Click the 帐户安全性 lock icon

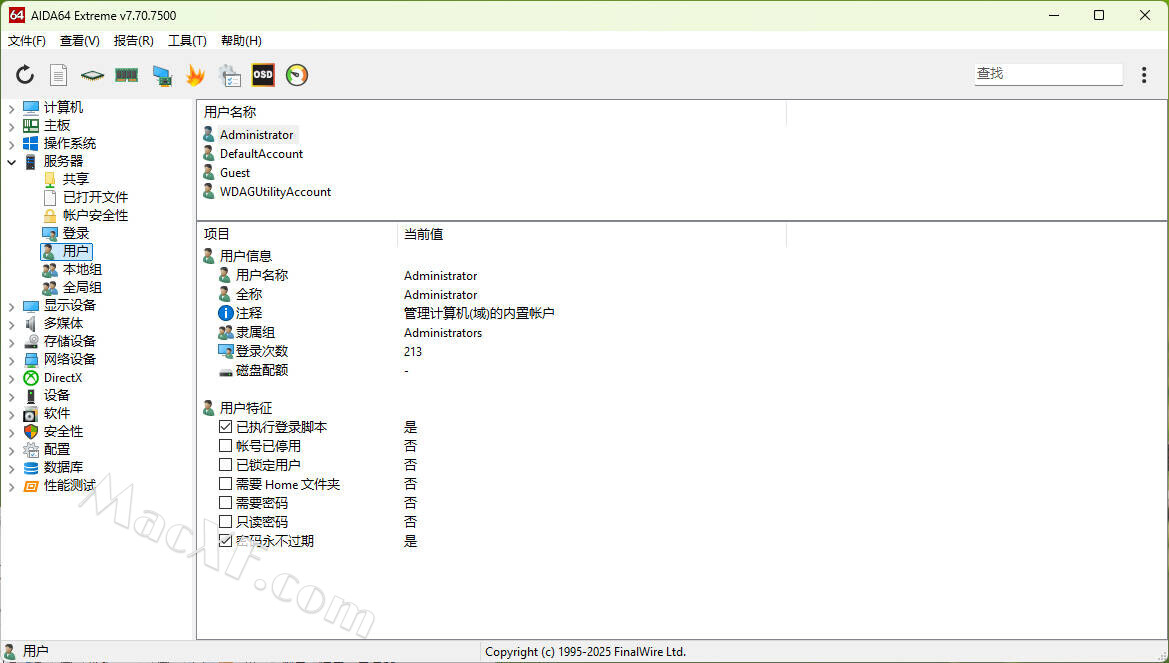pyautogui.click(x=50, y=216)
